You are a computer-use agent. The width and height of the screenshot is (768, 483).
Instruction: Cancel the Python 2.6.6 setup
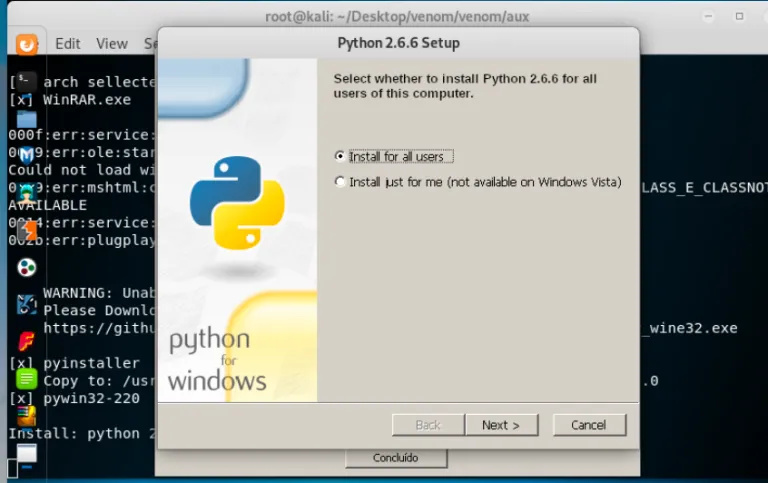click(589, 425)
